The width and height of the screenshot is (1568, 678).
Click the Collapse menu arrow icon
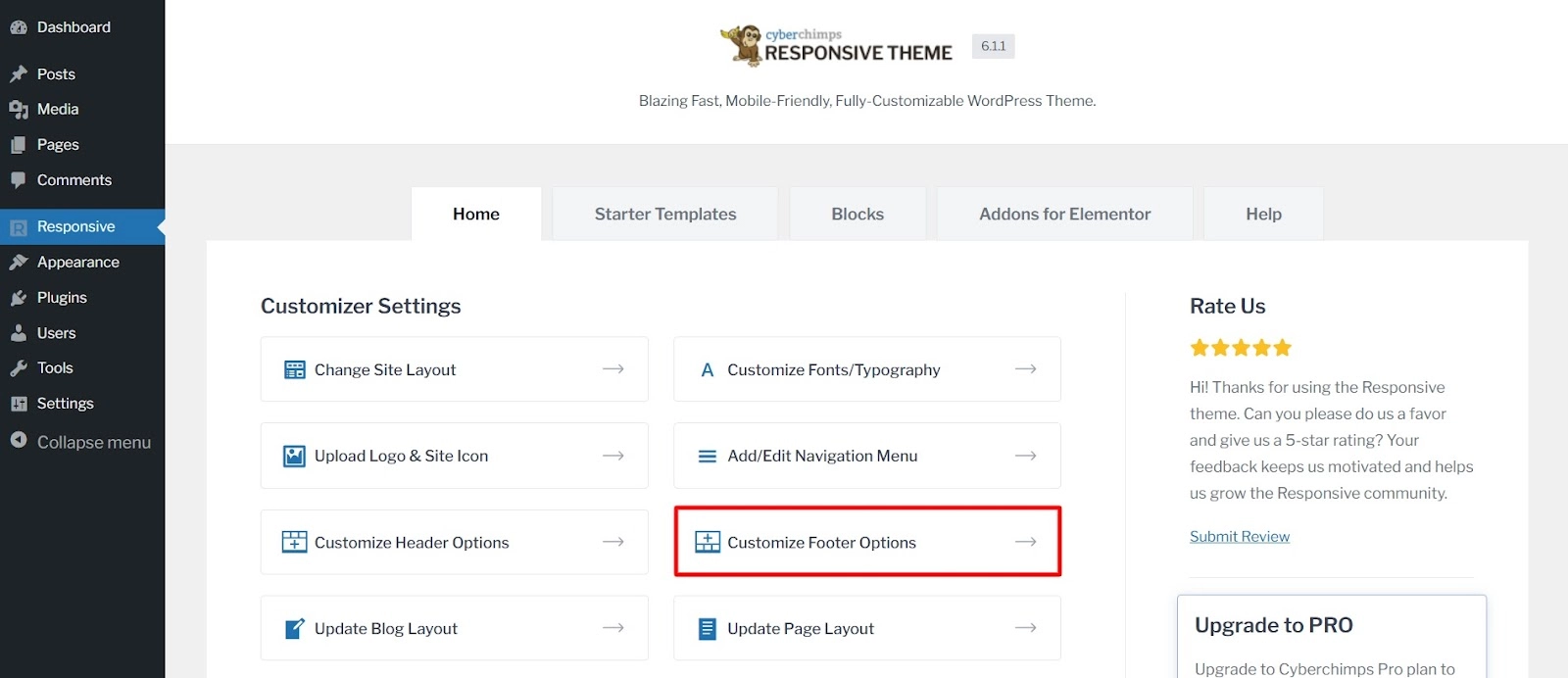tap(18, 441)
